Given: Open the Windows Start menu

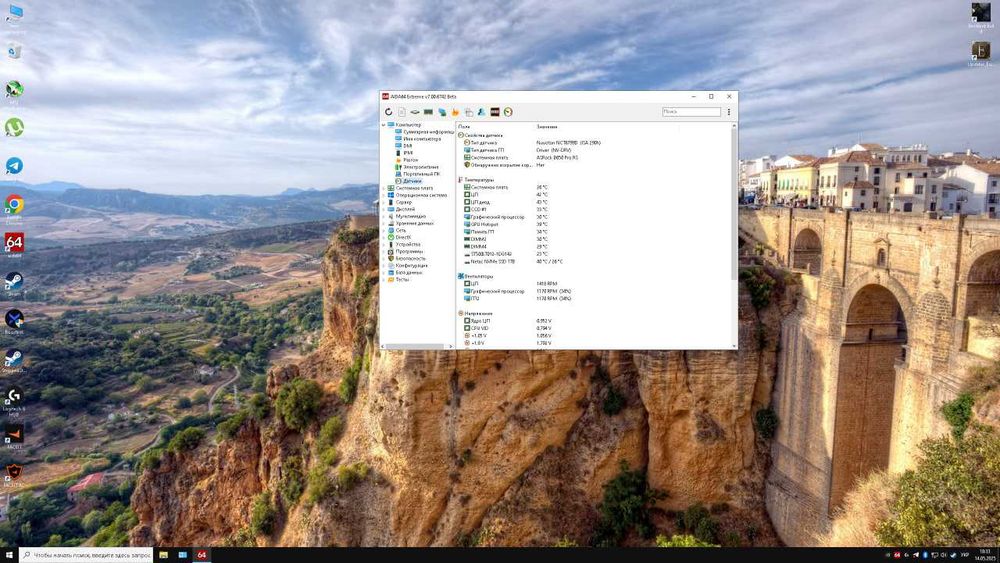Looking at the screenshot, I should (9, 555).
